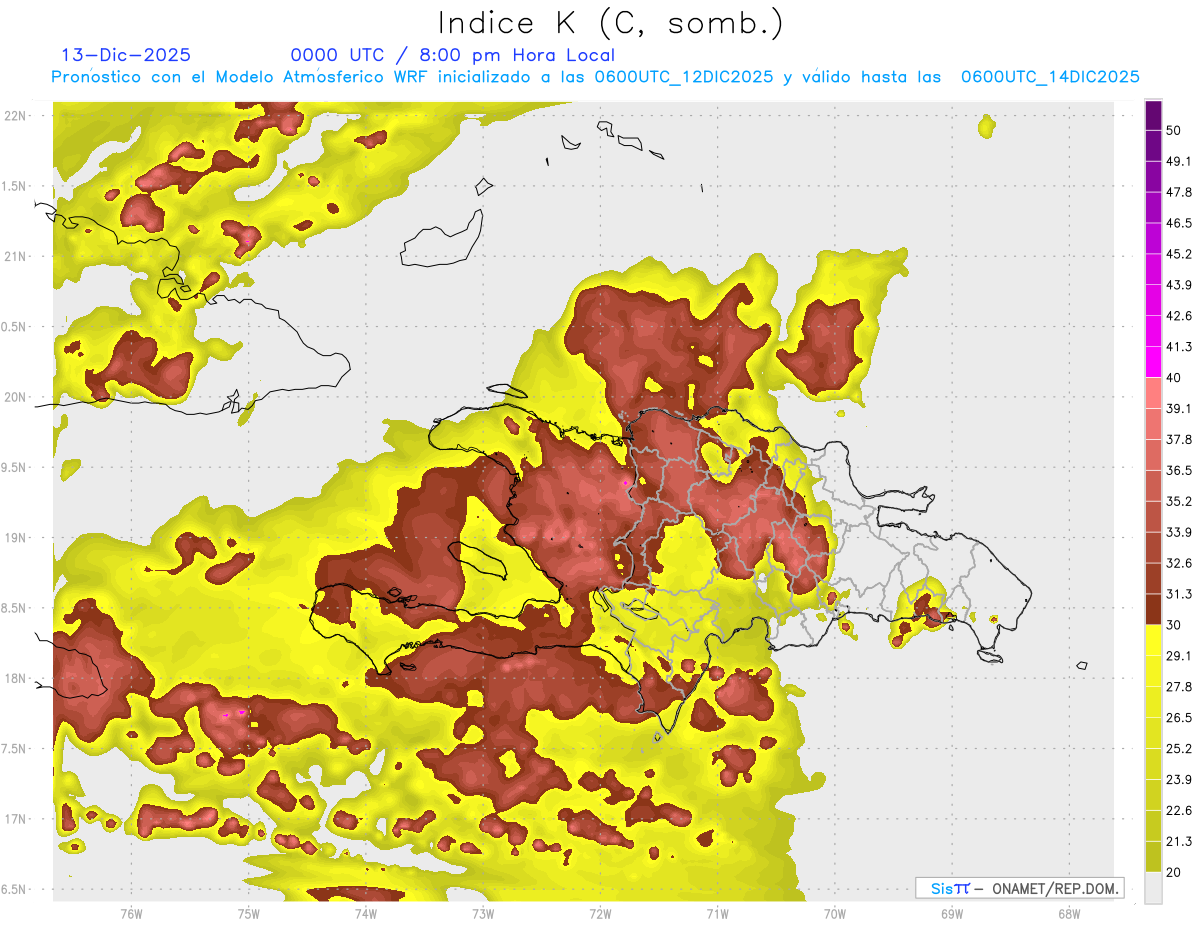Click the colorbar value "30"

point(1175,625)
